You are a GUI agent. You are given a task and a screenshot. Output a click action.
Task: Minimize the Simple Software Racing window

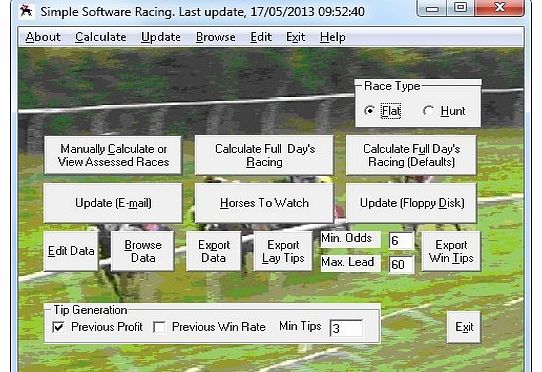(432, 8)
